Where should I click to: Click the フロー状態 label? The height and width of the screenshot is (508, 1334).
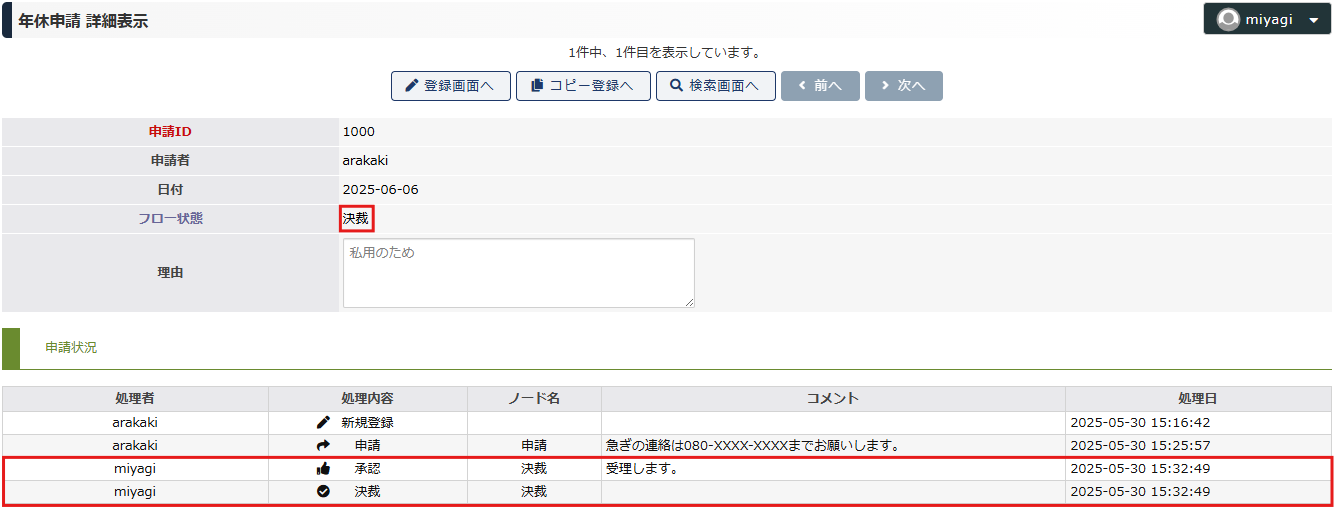170,219
